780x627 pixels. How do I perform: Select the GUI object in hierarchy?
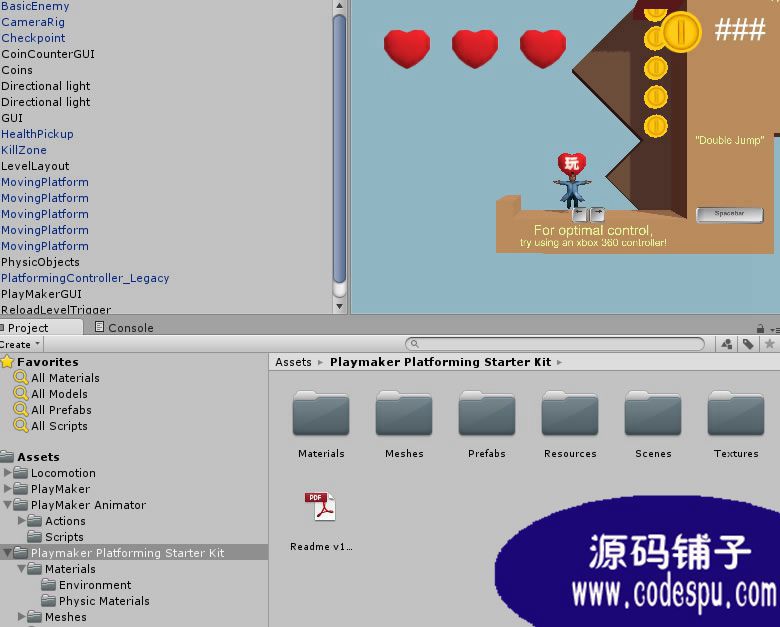12,118
